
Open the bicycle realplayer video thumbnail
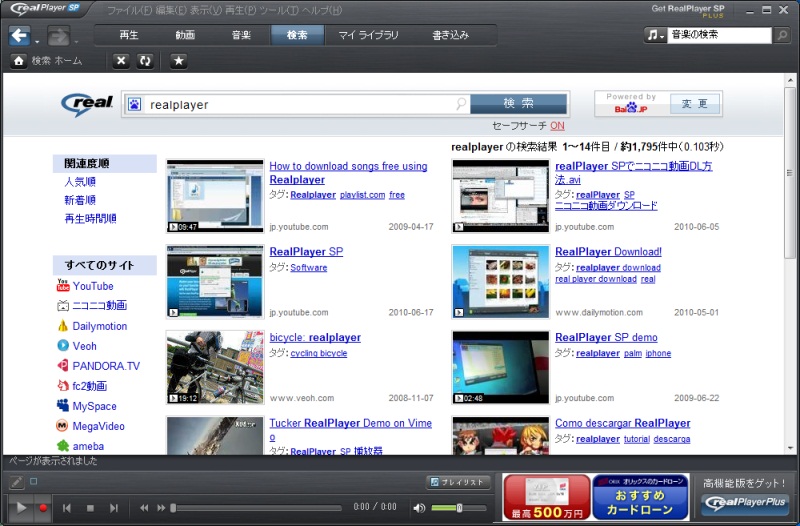215,367
